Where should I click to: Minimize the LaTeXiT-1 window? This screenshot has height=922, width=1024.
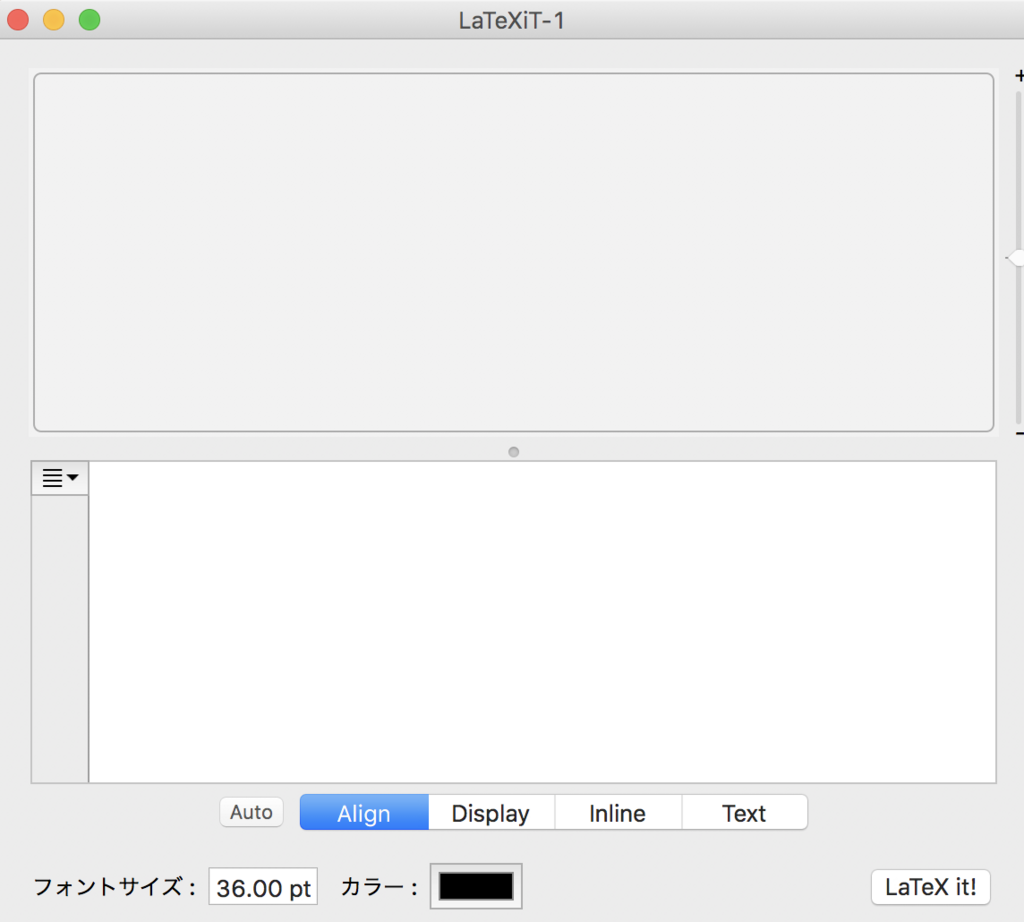pyautogui.click(x=54, y=20)
